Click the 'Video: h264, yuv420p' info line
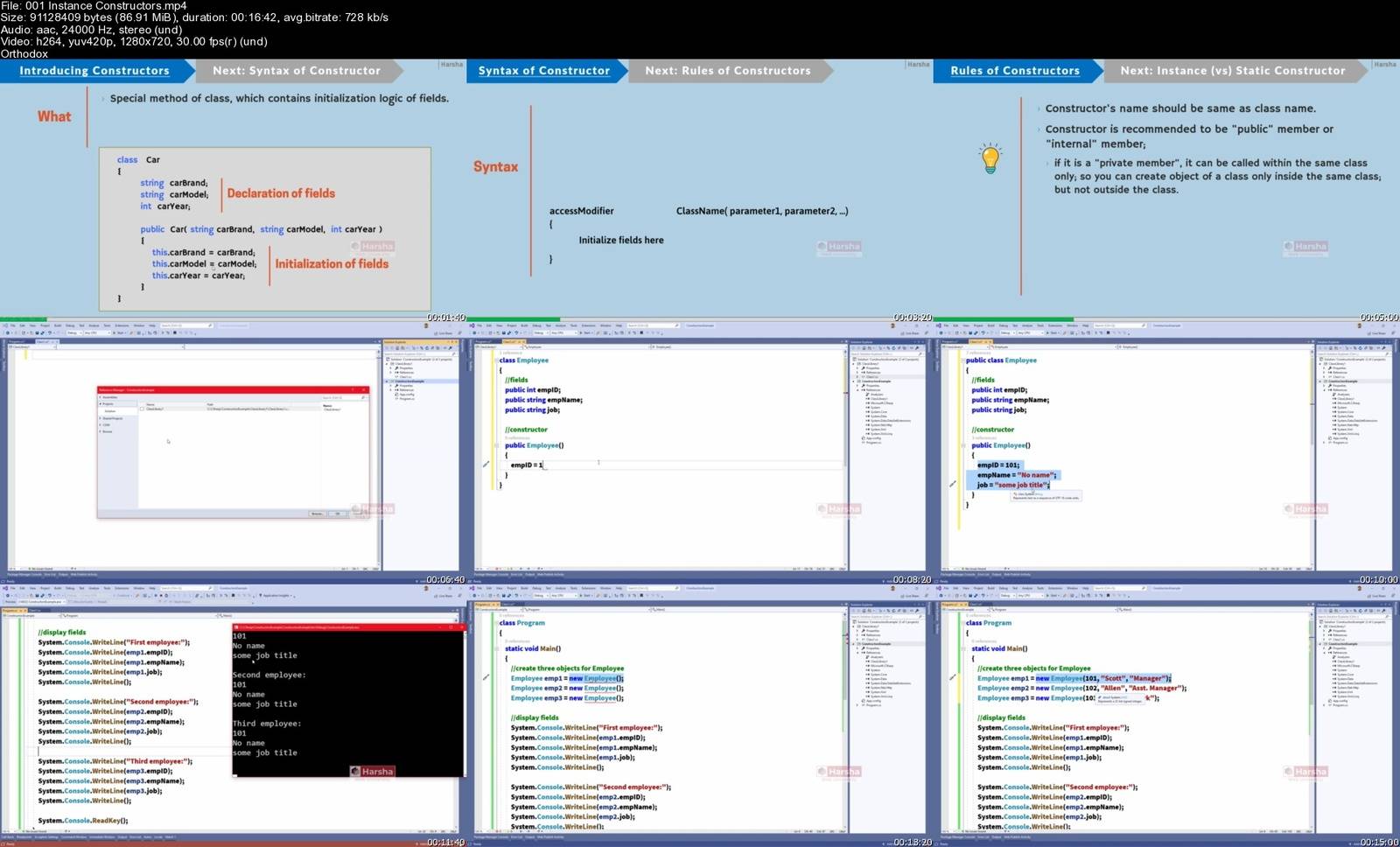Image resolution: width=1400 pixels, height=847 pixels. point(134,41)
